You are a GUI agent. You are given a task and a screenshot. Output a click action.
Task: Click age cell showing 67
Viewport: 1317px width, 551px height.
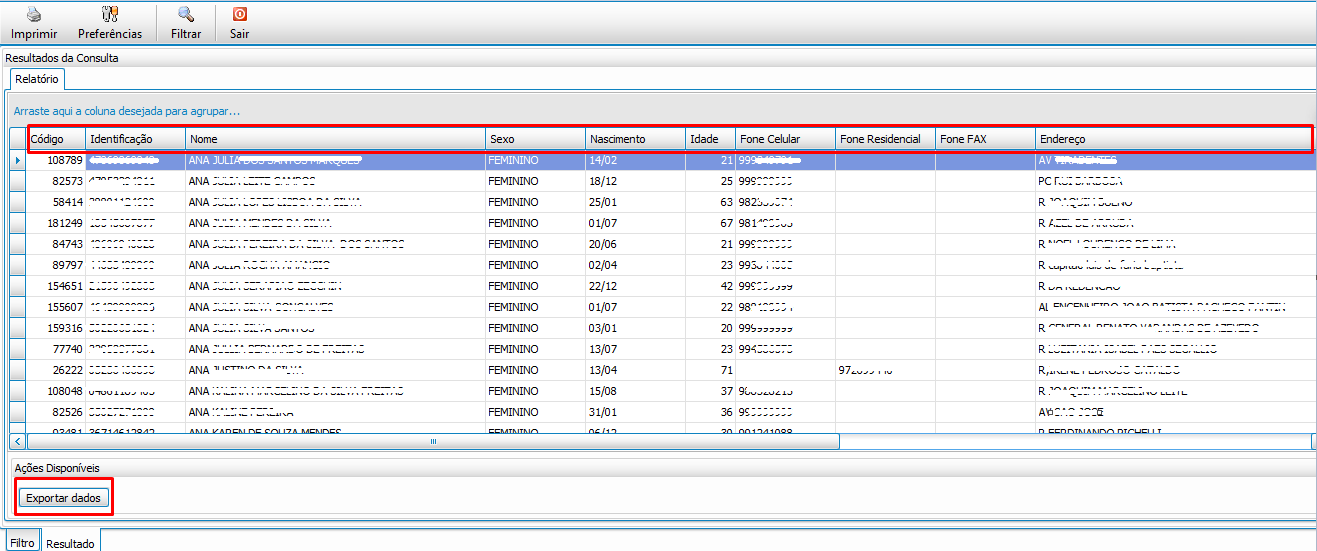710,223
